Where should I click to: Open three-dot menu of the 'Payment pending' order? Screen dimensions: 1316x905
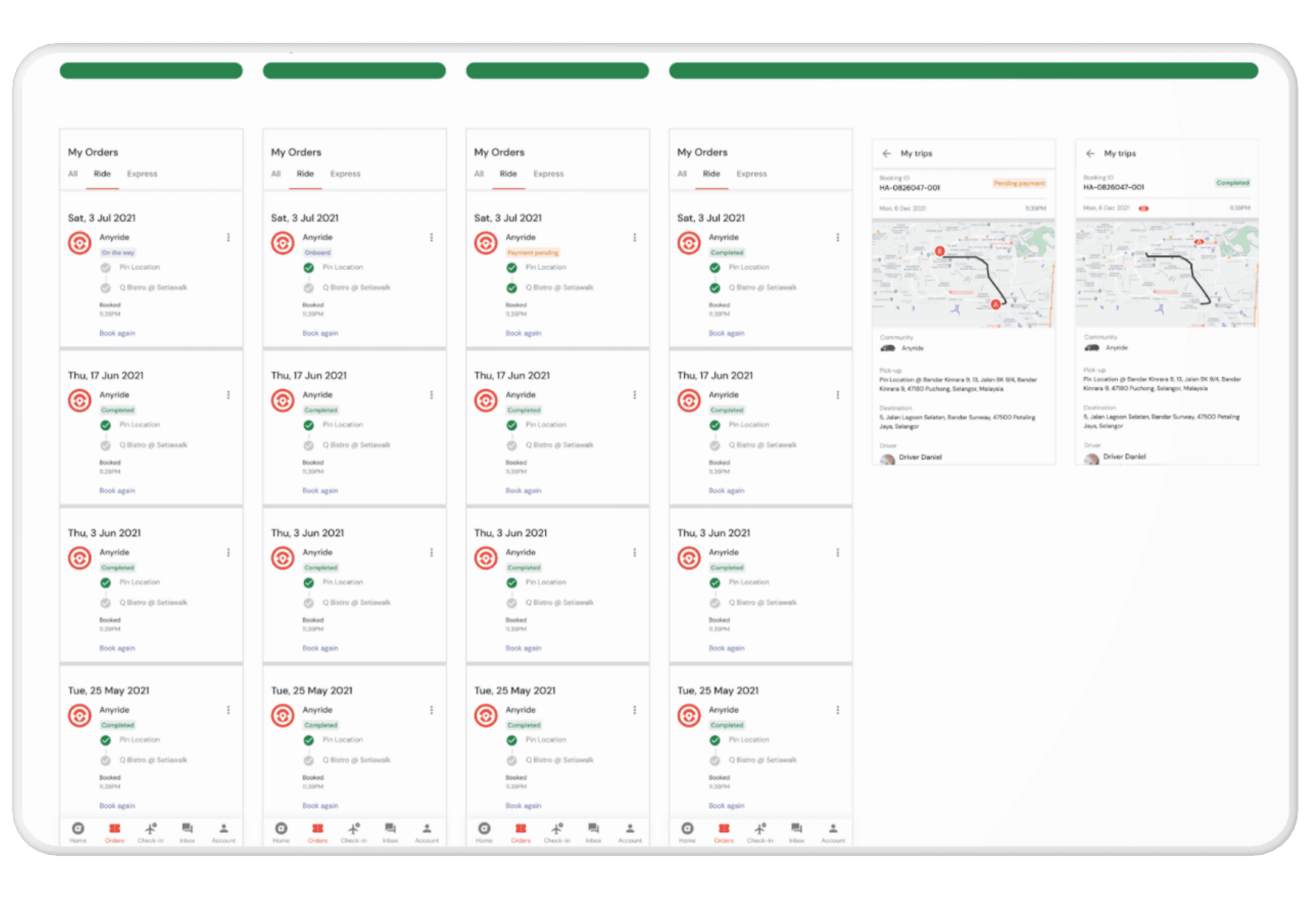pyautogui.click(x=634, y=238)
